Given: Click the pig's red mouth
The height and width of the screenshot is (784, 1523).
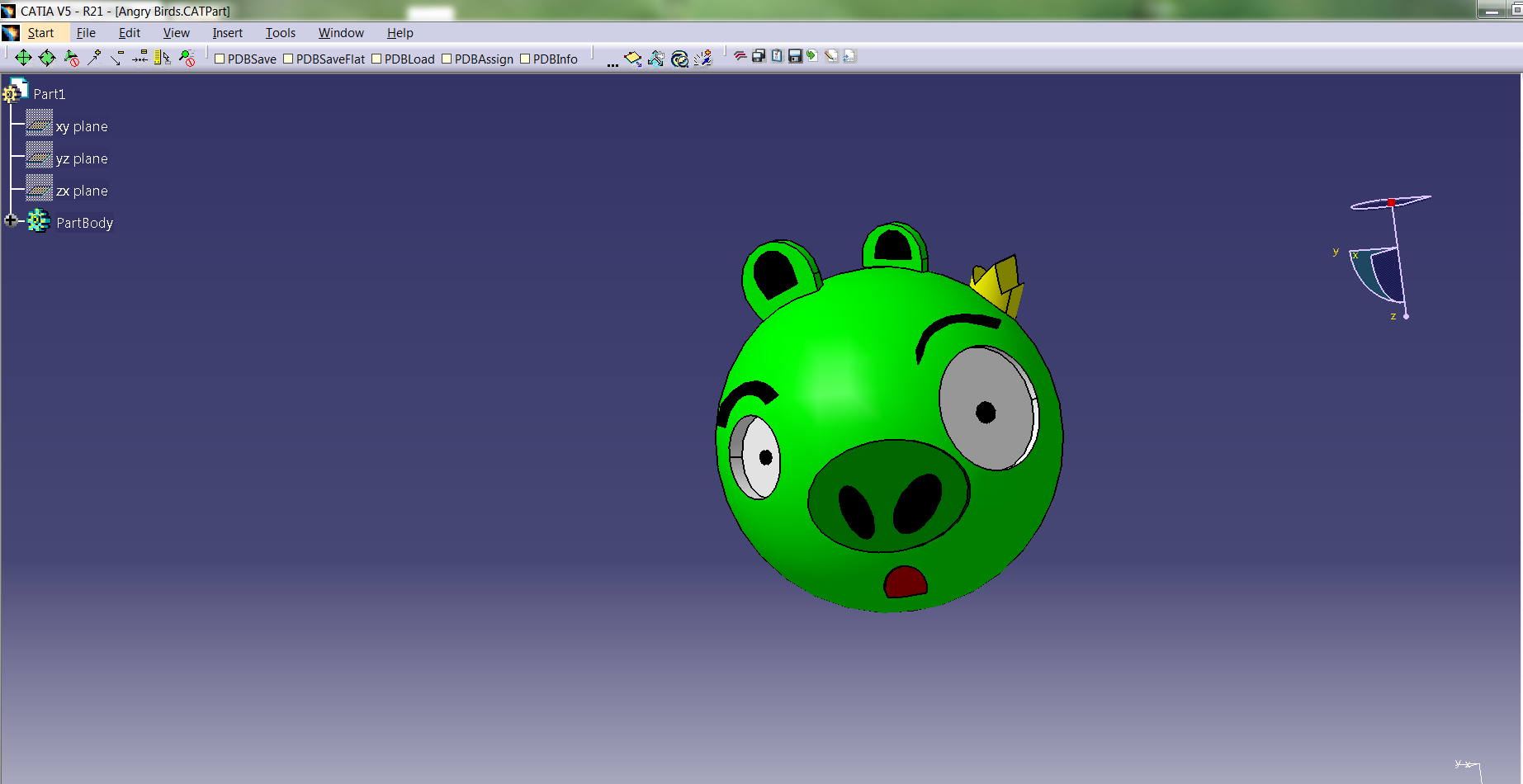Looking at the screenshot, I should [x=906, y=582].
